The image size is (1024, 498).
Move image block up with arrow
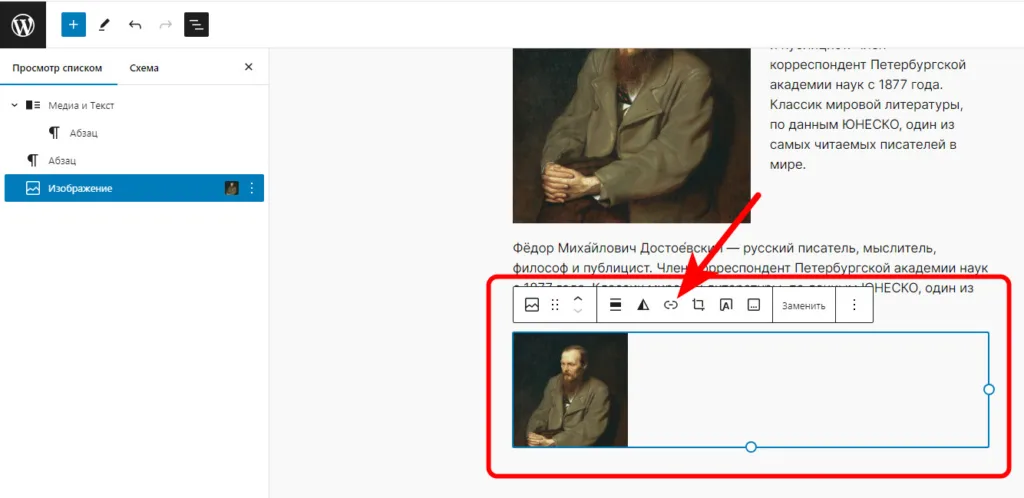coord(578,298)
